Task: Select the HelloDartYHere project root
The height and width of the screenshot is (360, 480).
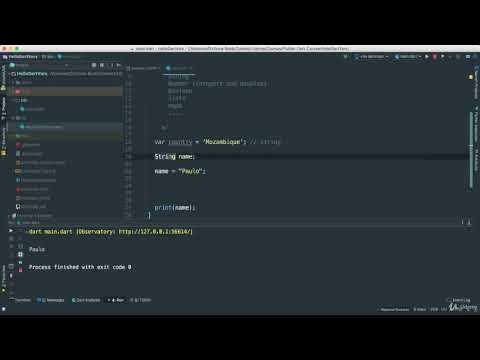Action: tap(32, 74)
